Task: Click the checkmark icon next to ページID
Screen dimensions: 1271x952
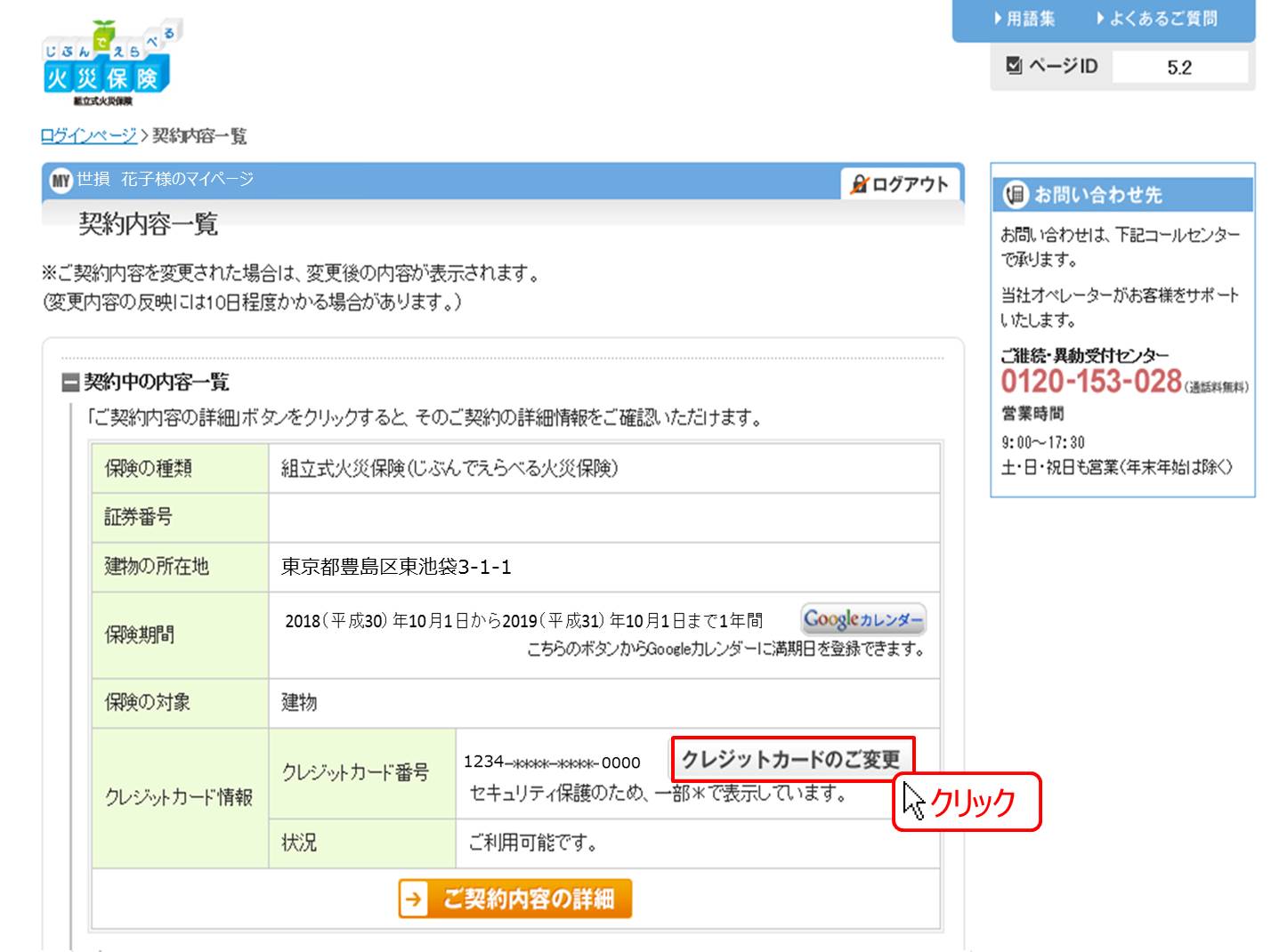Action: click(1014, 64)
